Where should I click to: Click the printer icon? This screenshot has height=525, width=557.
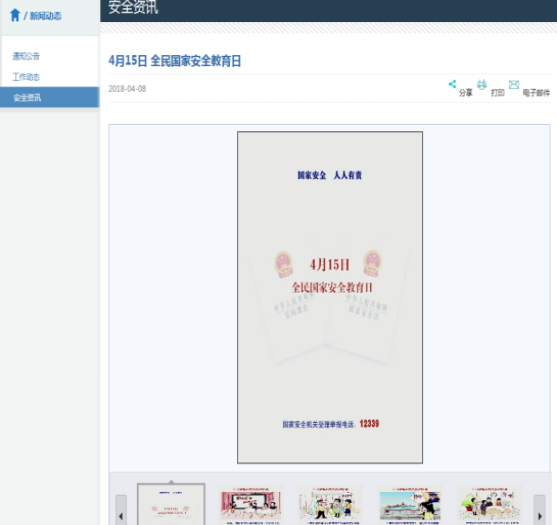pyautogui.click(x=482, y=85)
